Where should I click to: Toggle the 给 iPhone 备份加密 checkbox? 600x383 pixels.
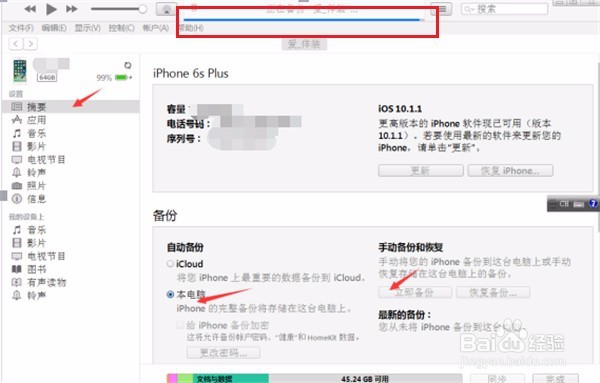click(180, 325)
